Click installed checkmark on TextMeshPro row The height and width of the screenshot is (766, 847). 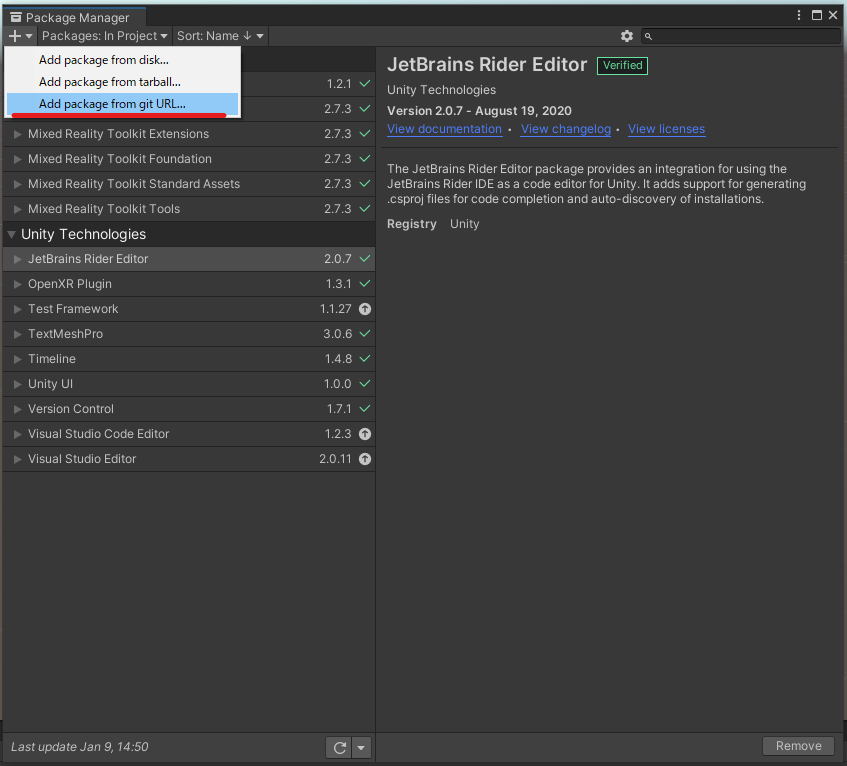click(365, 334)
